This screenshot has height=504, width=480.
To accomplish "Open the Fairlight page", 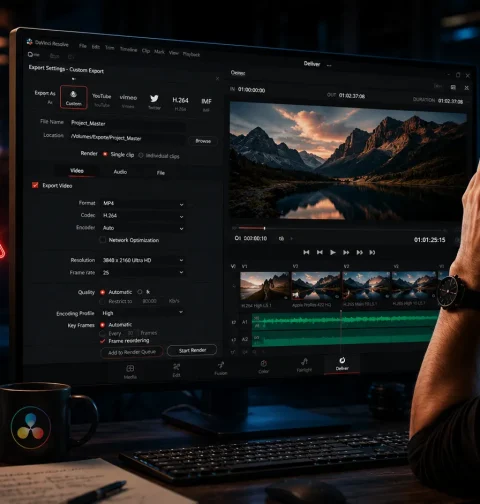I will (304, 365).
